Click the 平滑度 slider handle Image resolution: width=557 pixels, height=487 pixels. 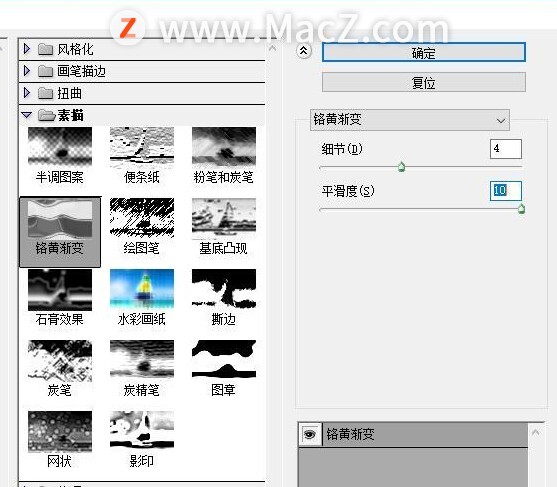[x=521, y=209]
